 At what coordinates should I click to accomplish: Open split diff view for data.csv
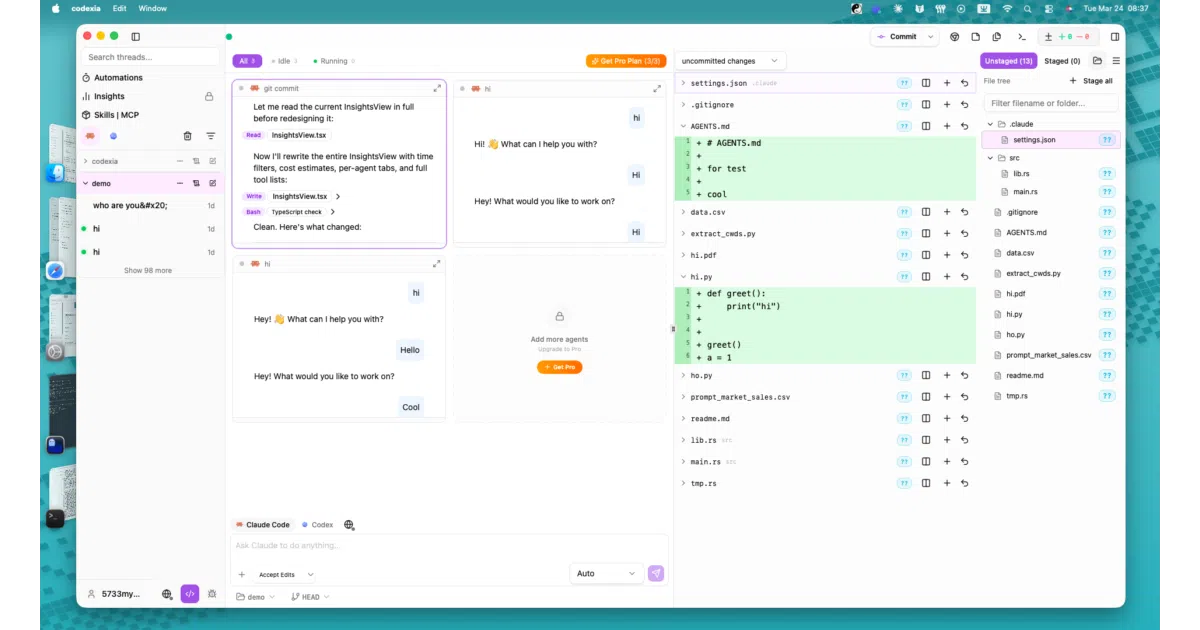pyautogui.click(x=926, y=212)
